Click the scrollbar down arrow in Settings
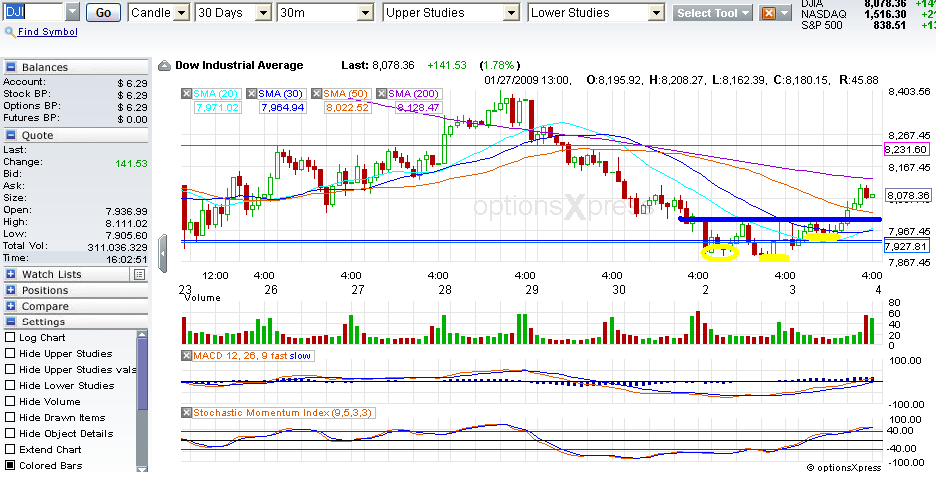The image size is (936, 477). pyautogui.click(x=142, y=469)
